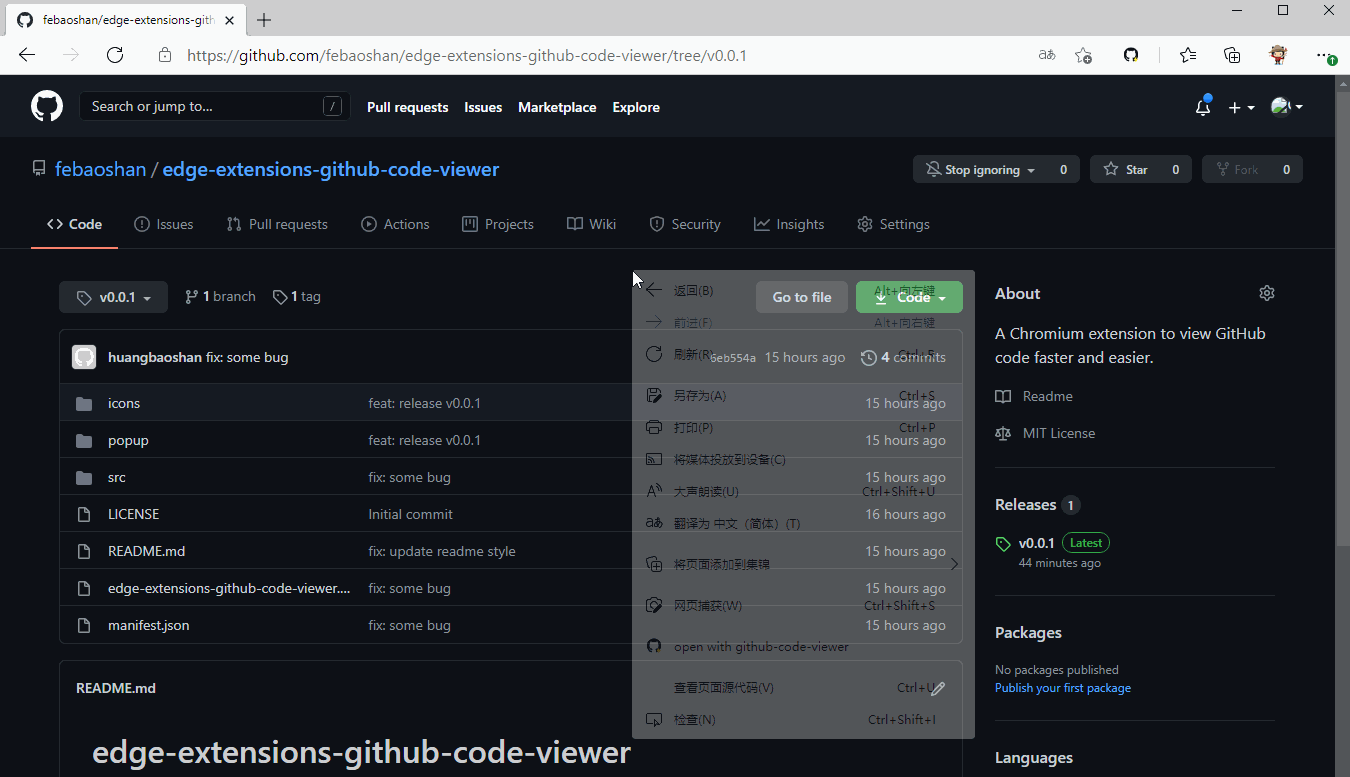
Task: Choose 大声朗读(U) in the context menu
Action: [803, 492]
